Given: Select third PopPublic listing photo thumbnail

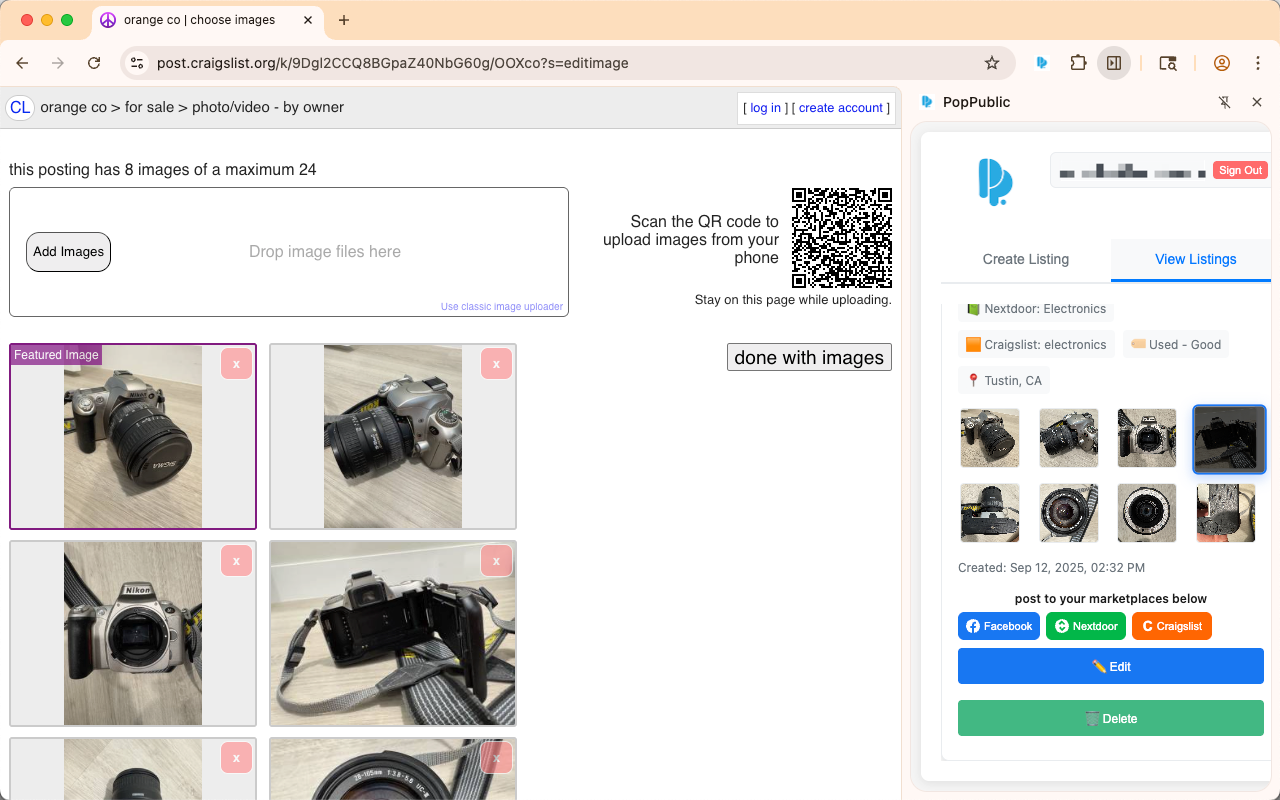Looking at the screenshot, I should tap(1147, 438).
